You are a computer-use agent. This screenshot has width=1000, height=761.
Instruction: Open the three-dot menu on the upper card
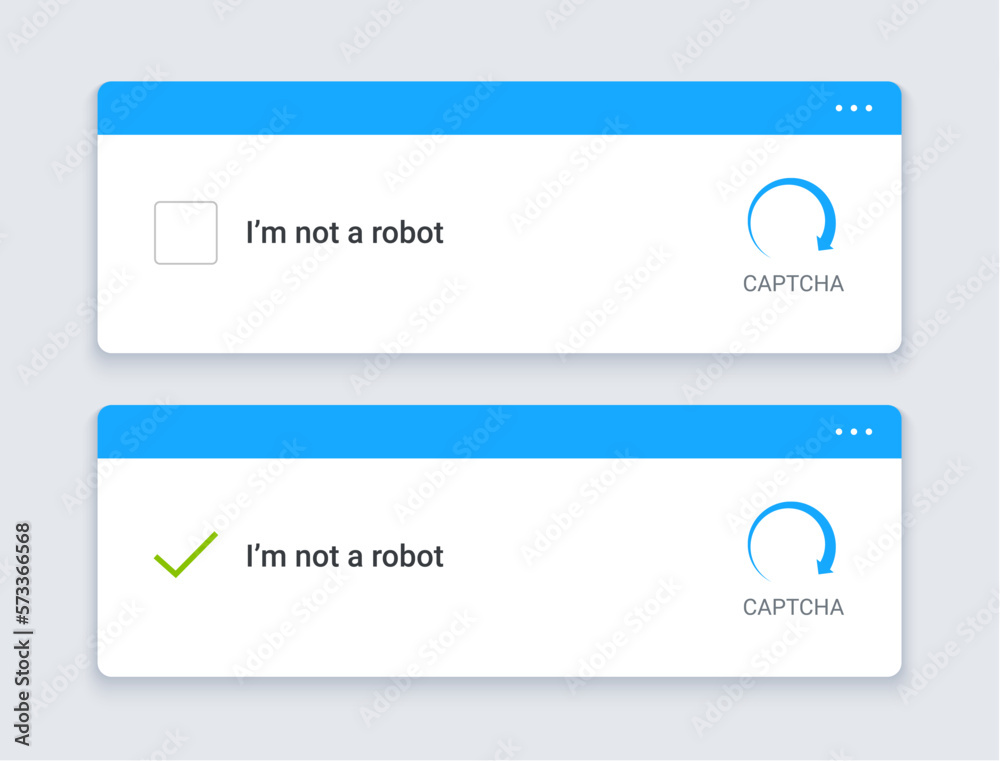pyautogui.click(x=854, y=108)
